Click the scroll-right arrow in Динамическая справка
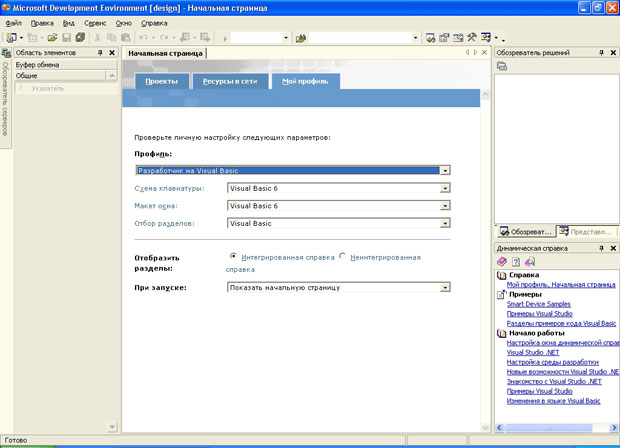This screenshot has height=448, width=620. (614, 428)
